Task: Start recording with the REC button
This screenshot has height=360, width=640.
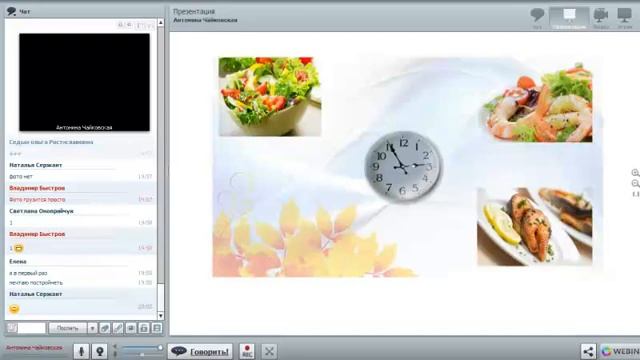Action: click(247, 351)
